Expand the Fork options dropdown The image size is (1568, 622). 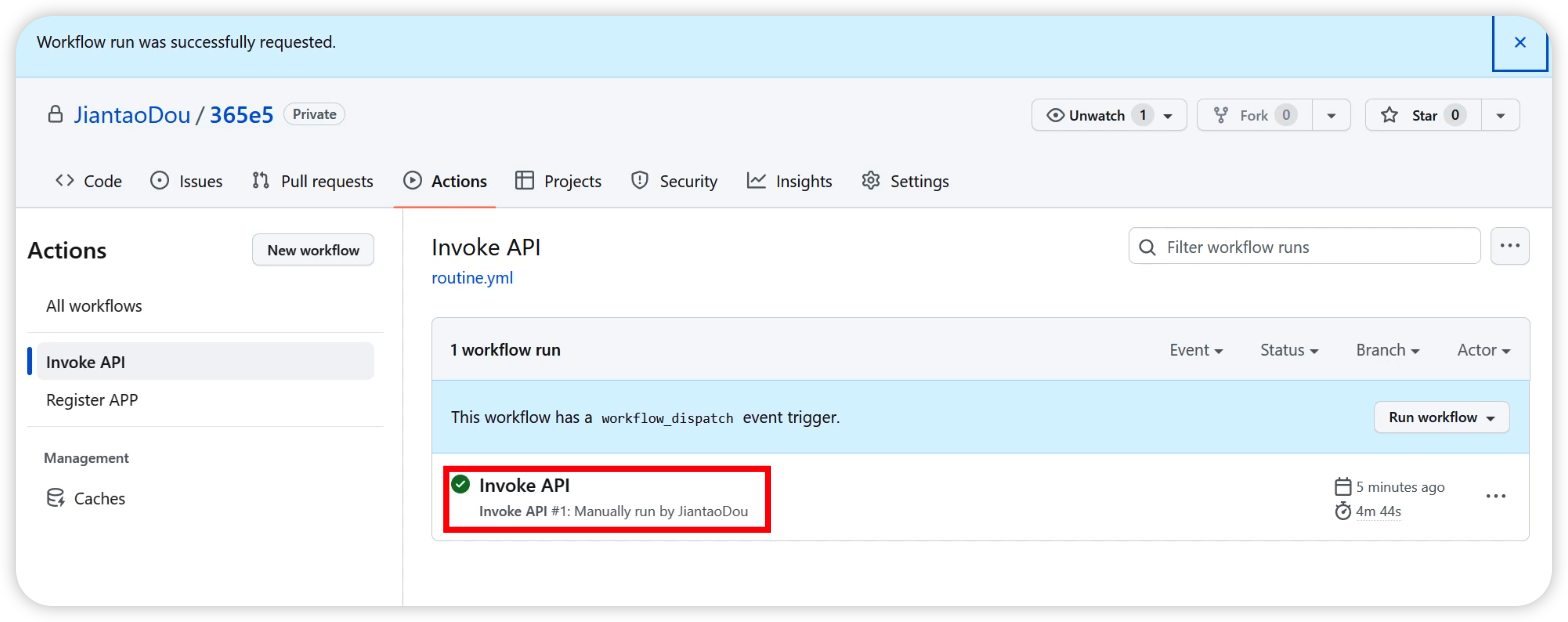click(x=1331, y=115)
